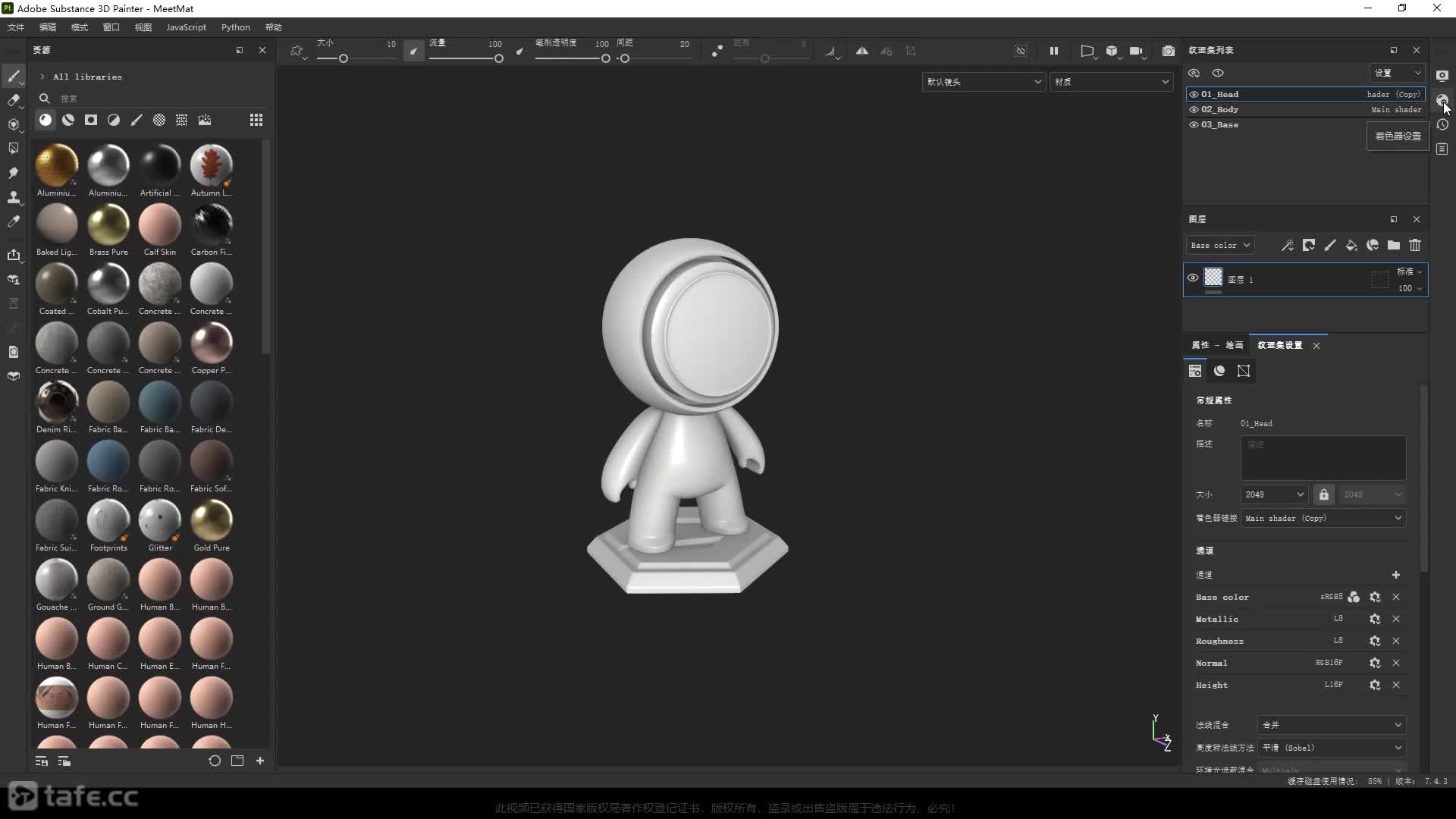Open the Sobel height-to-normal method dropdown
Screen dimensions: 1456x819
(1331, 748)
